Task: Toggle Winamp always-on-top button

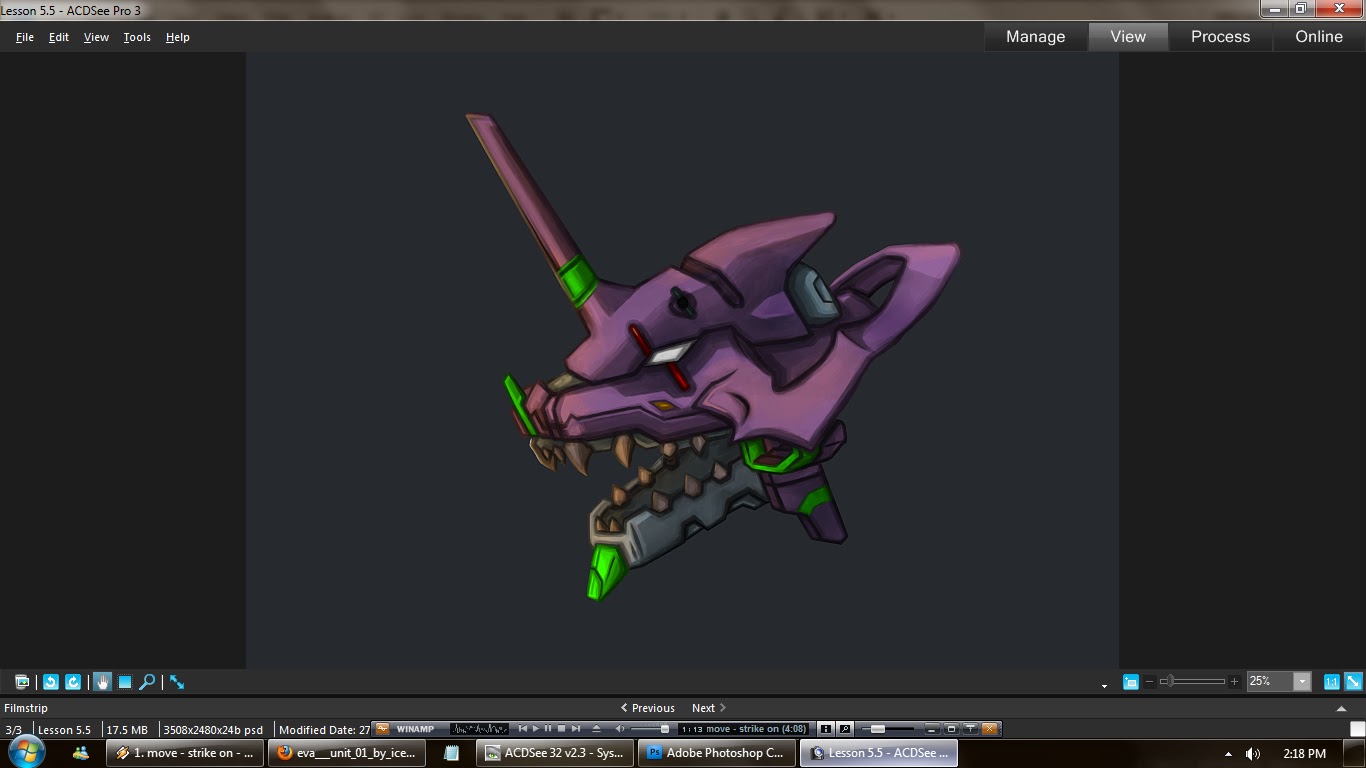Action: point(970,729)
